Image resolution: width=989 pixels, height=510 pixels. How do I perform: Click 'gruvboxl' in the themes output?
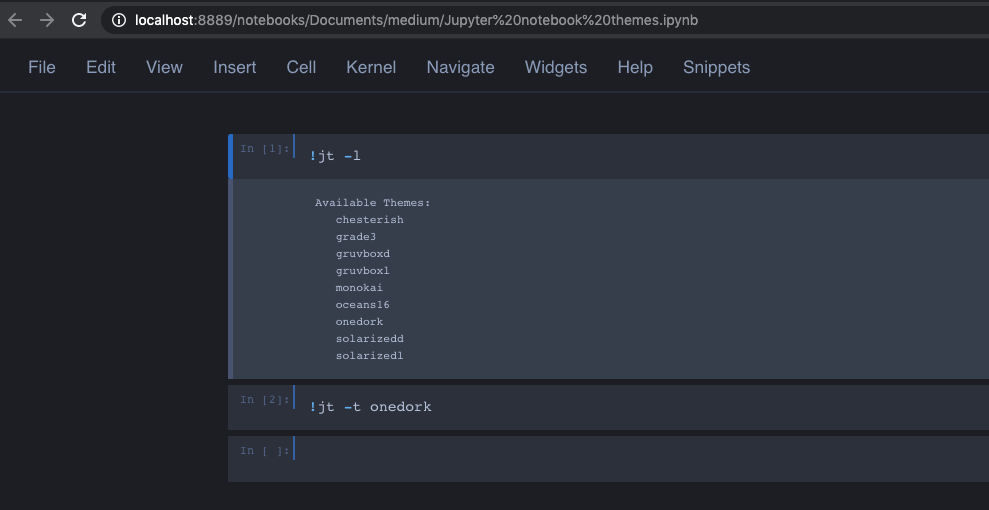tap(363, 271)
